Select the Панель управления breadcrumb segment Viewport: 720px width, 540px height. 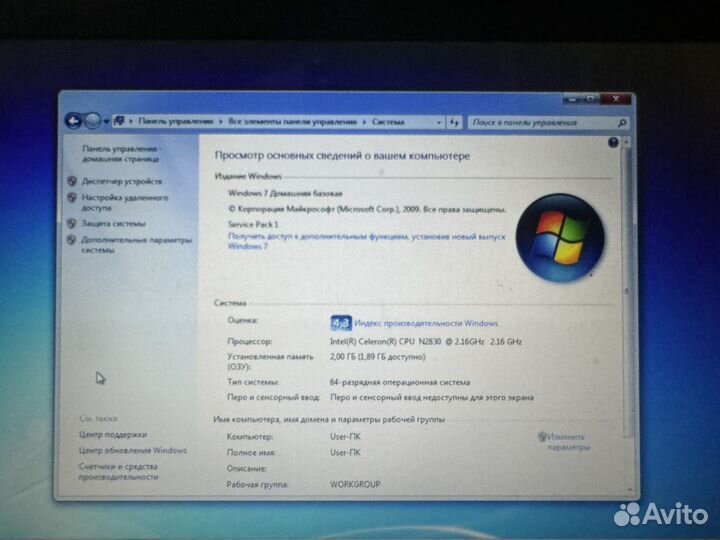175,121
